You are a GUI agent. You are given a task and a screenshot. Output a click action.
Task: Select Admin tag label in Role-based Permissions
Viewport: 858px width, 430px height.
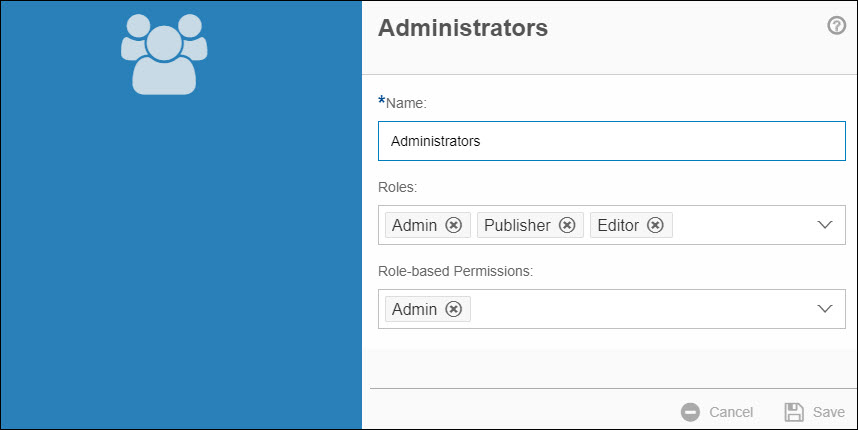pyautogui.click(x=414, y=309)
